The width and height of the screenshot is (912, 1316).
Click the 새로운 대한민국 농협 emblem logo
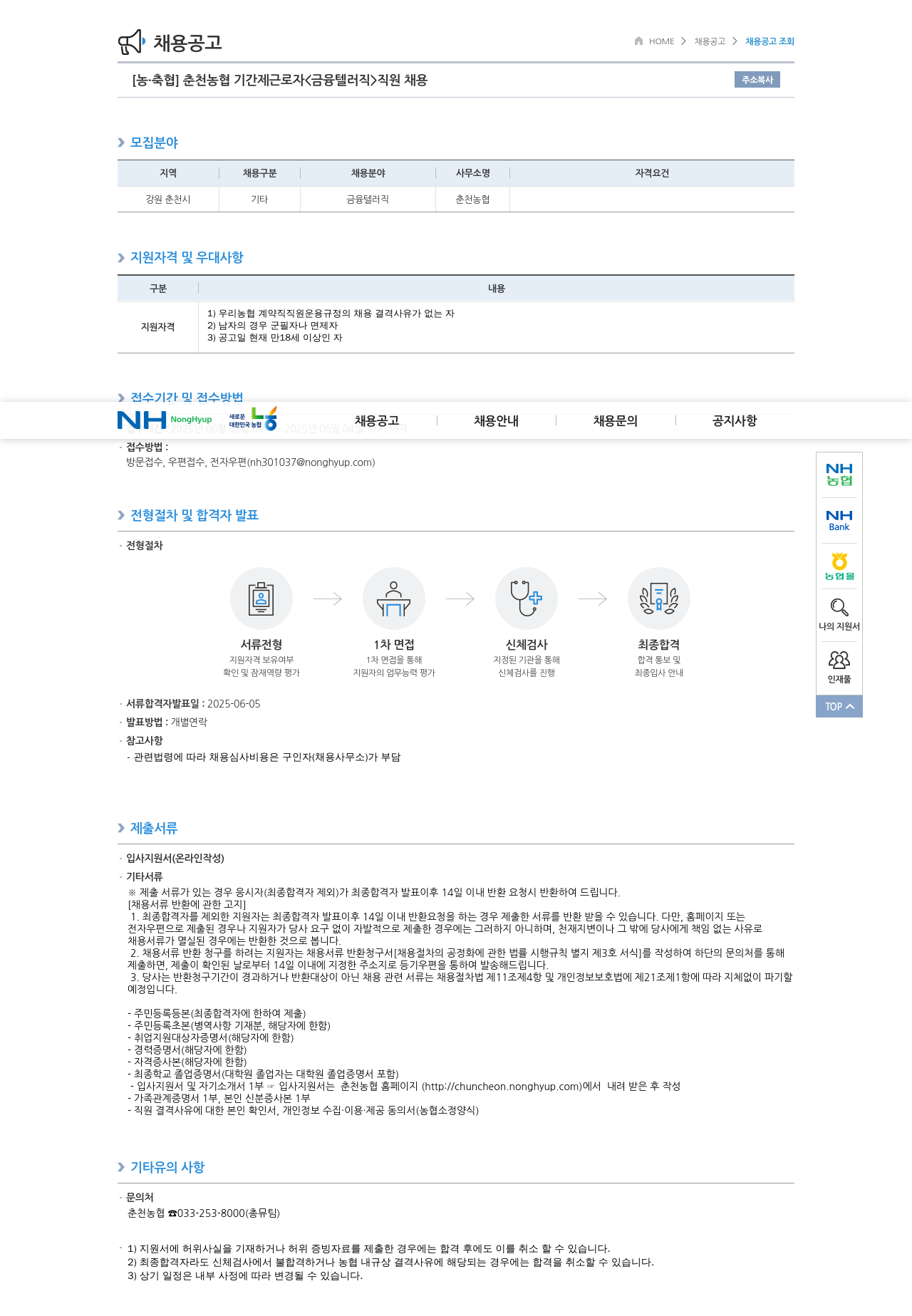tap(253, 419)
